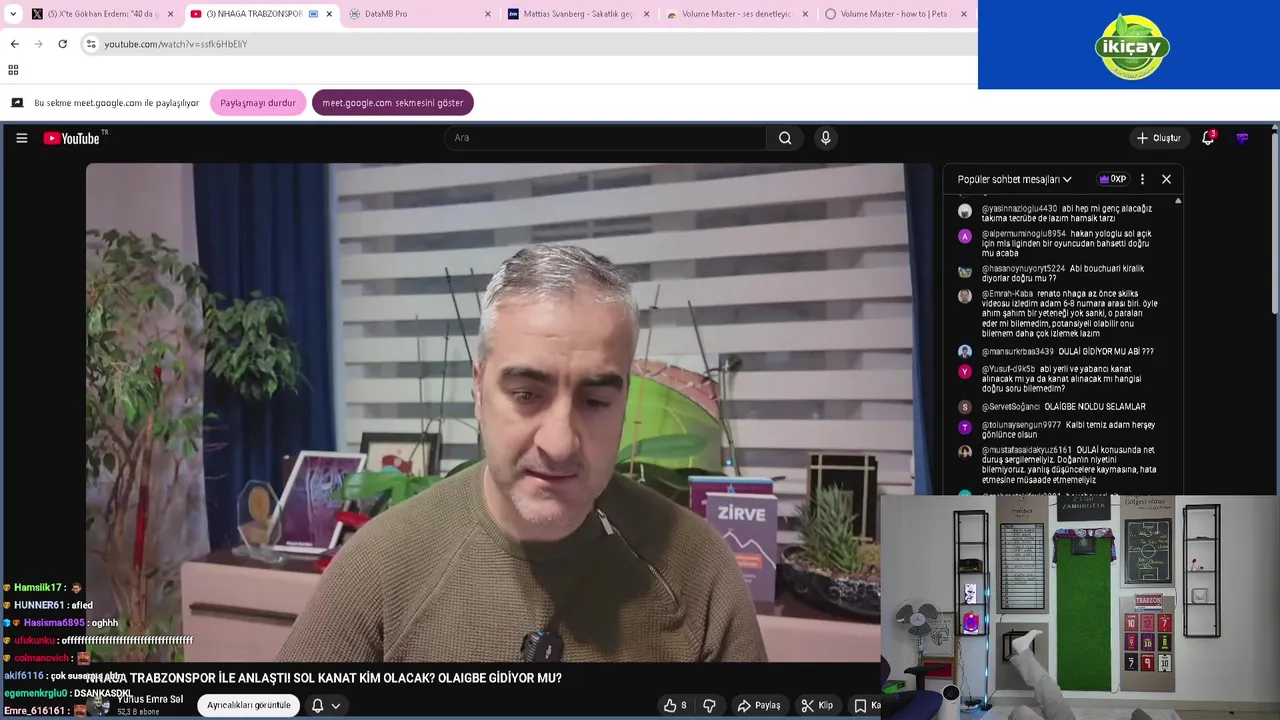
Task: Close the X'te Gökhan Erdem tab
Action: click(170, 14)
